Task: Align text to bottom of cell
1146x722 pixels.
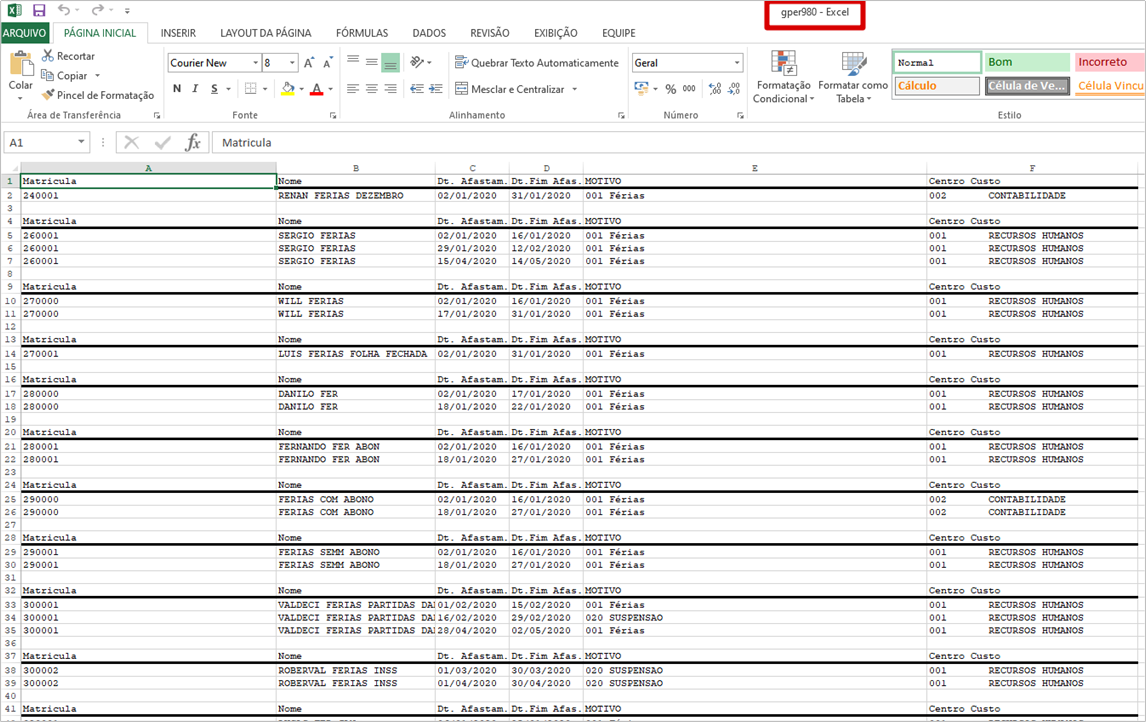Action: (391, 62)
